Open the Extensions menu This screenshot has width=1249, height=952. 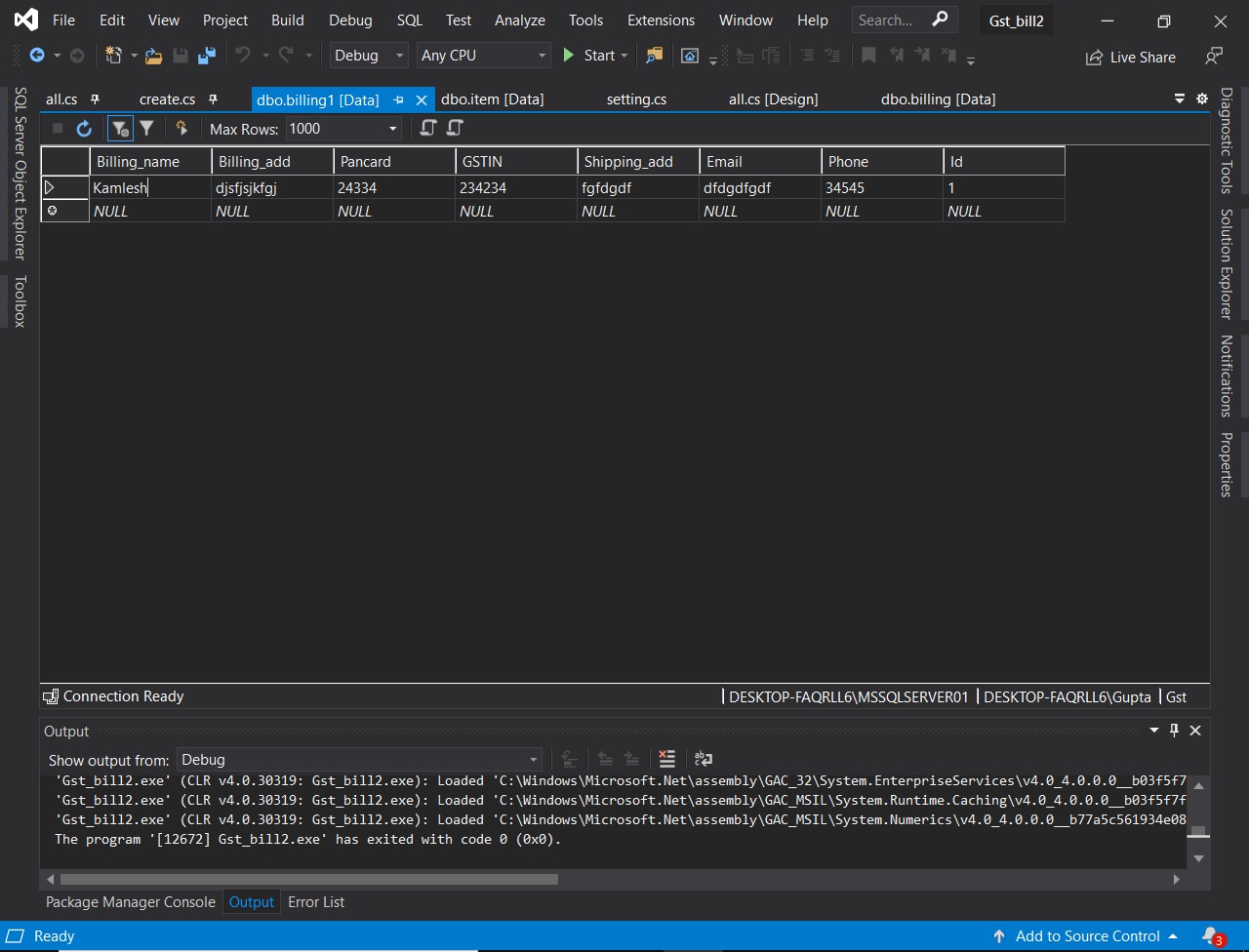[x=661, y=20]
